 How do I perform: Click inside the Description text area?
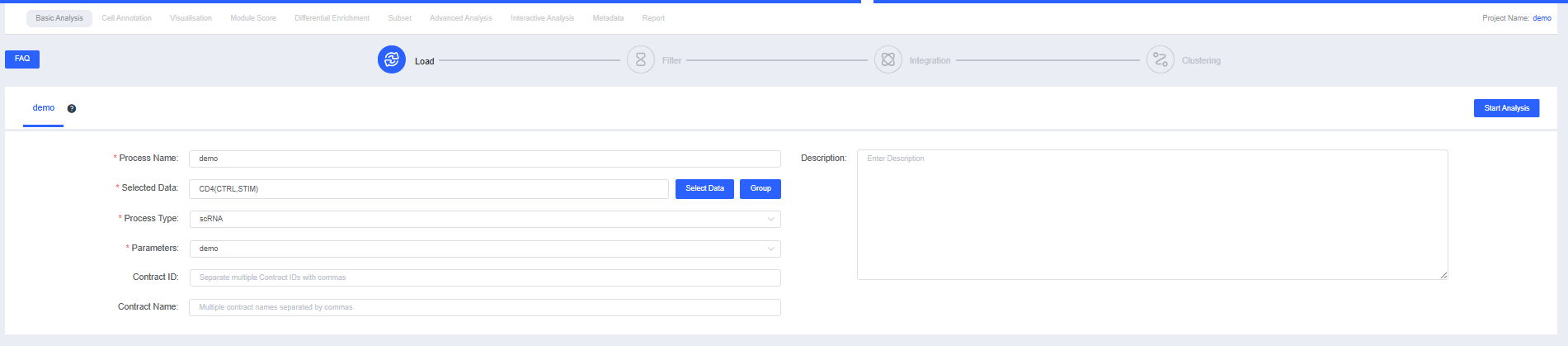1151,215
